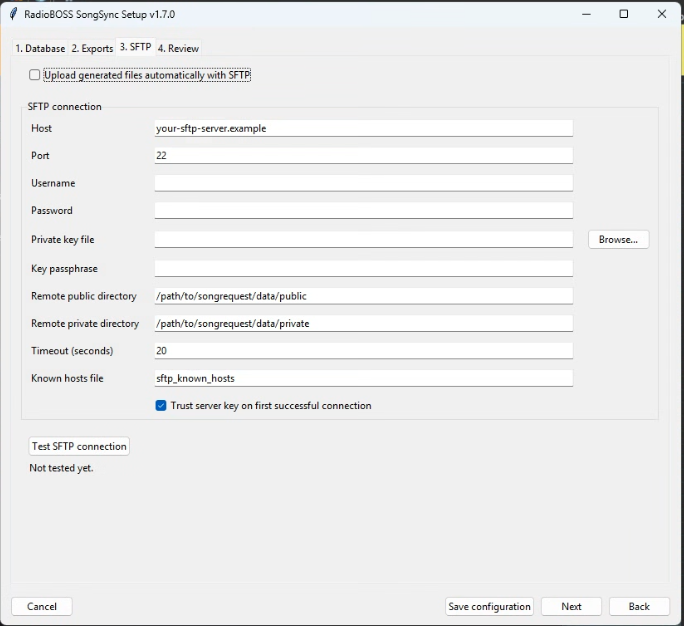This screenshot has height=626, width=684.
Task: Open the 1. Database tab
Action: point(40,48)
